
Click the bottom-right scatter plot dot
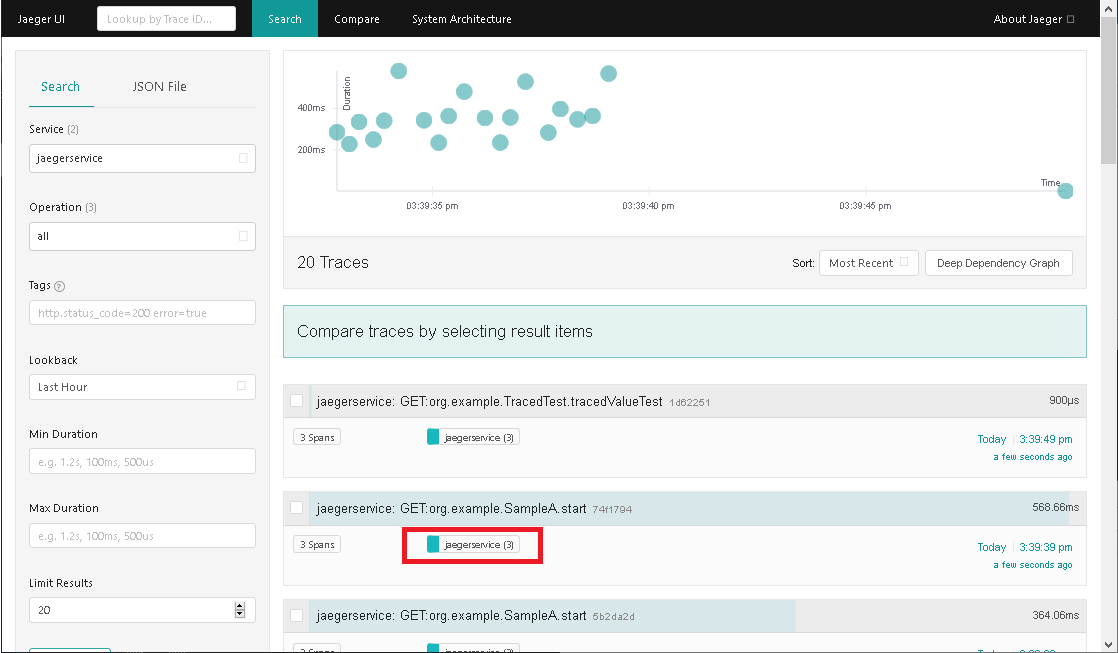1065,191
